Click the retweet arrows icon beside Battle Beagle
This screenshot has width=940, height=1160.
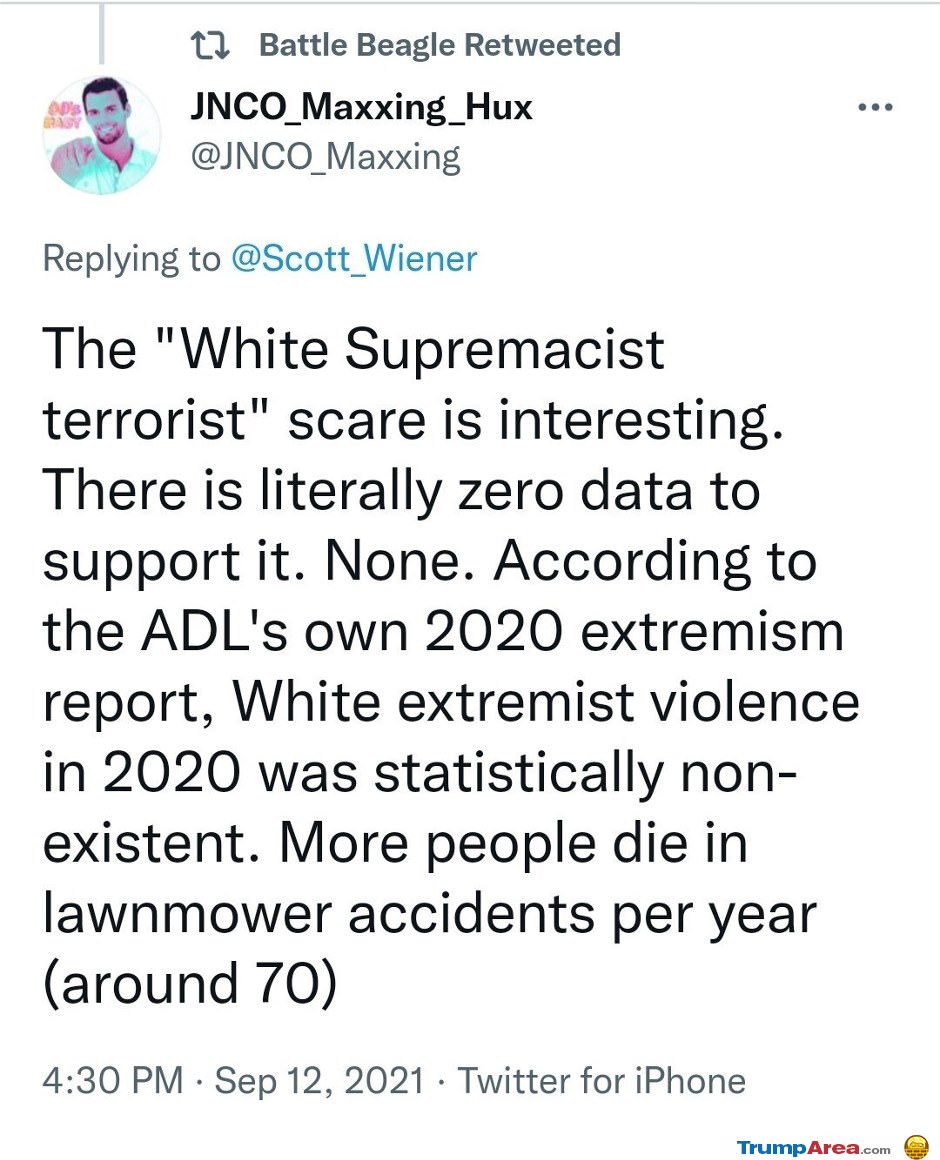pos(210,45)
